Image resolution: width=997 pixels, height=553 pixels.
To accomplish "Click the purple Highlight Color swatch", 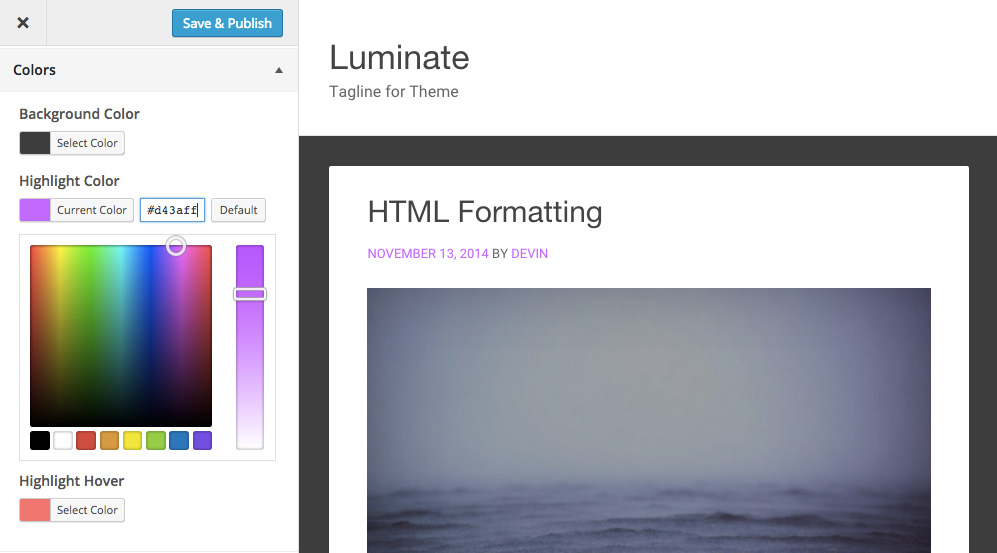I will click(35, 210).
